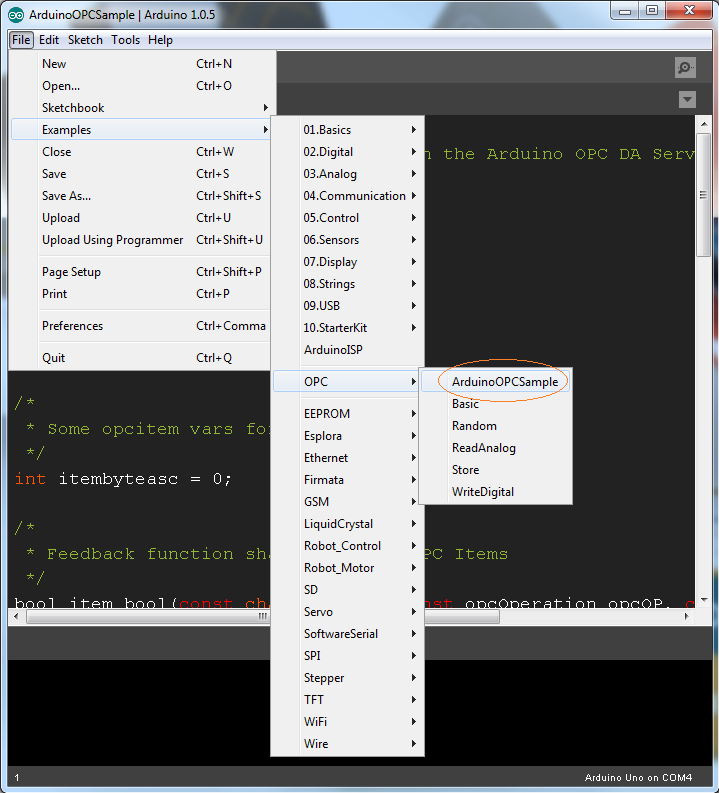Expand the GSM examples submenu

[x=347, y=502]
